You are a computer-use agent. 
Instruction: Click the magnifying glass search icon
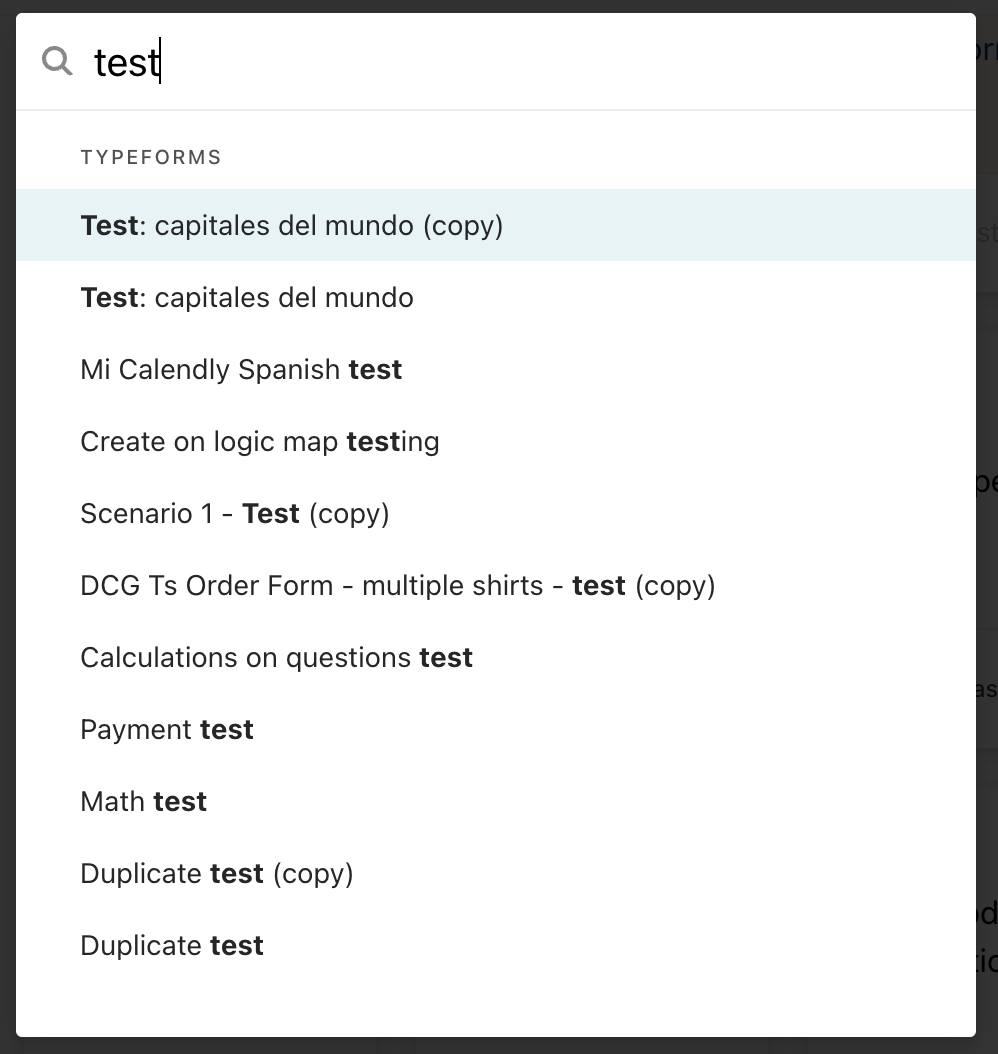[x=57, y=61]
